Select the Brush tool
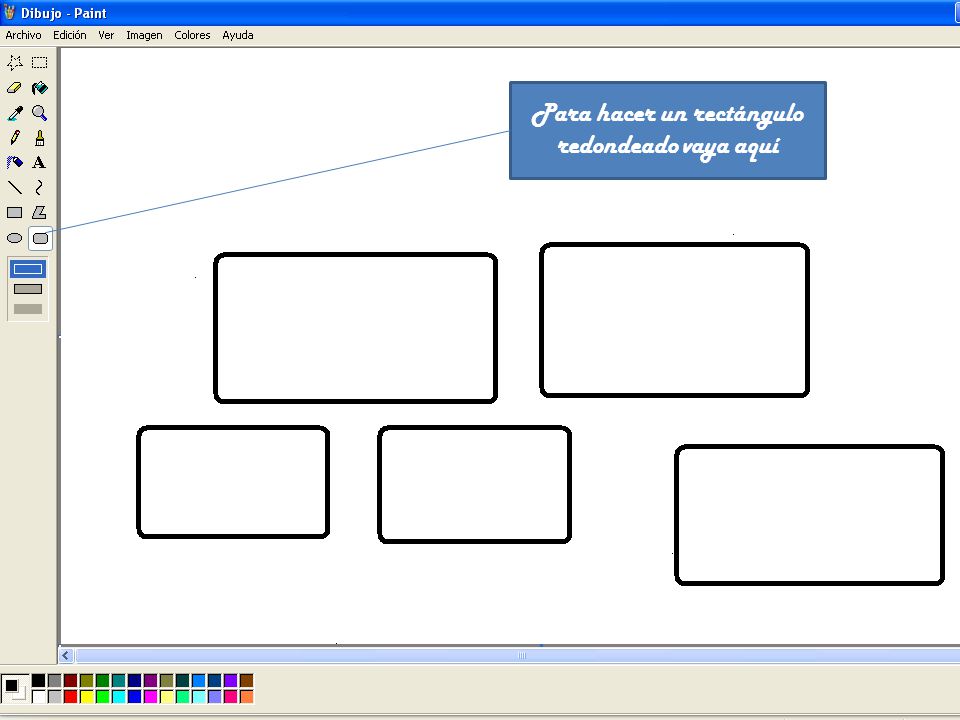The width and height of the screenshot is (960, 720). click(x=40, y=138)
